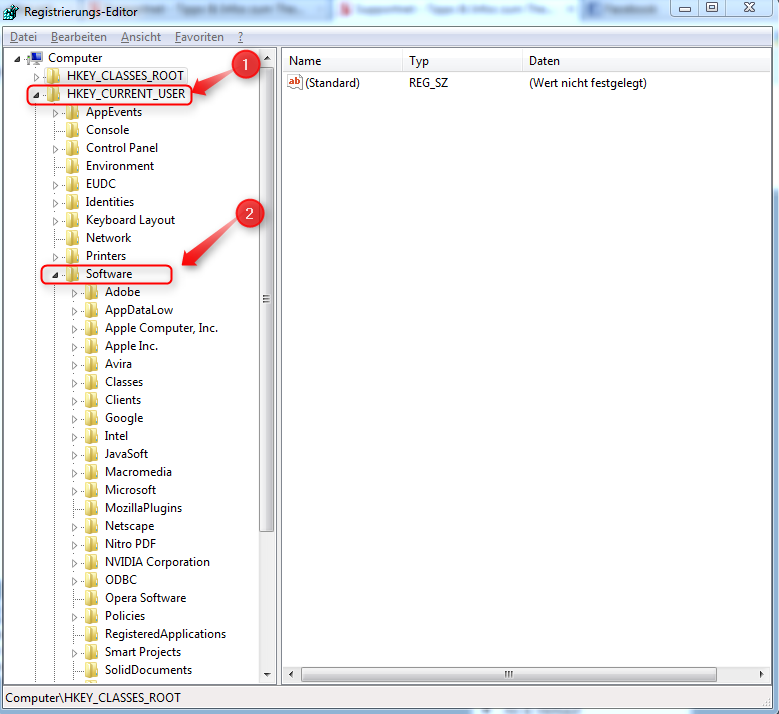The height and width of the screenshot is (714, 779).
Task: Click the tree pane vertical scrollbar thumb
Action: pos(267,299)
